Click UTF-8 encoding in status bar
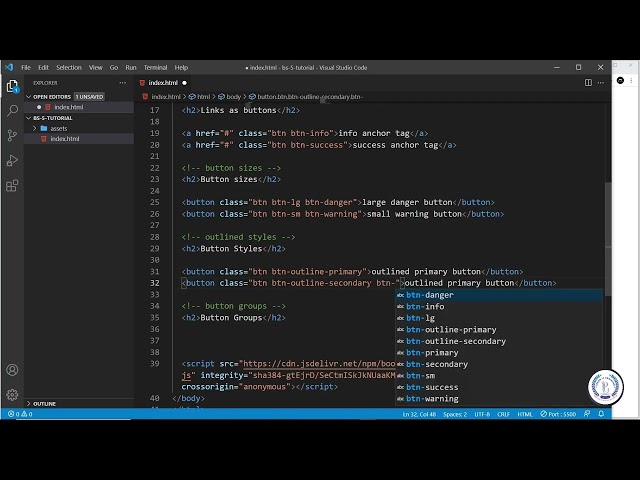The width and height of the screenshot is (640, 480). pyautogui.click(x=482, y=414)
